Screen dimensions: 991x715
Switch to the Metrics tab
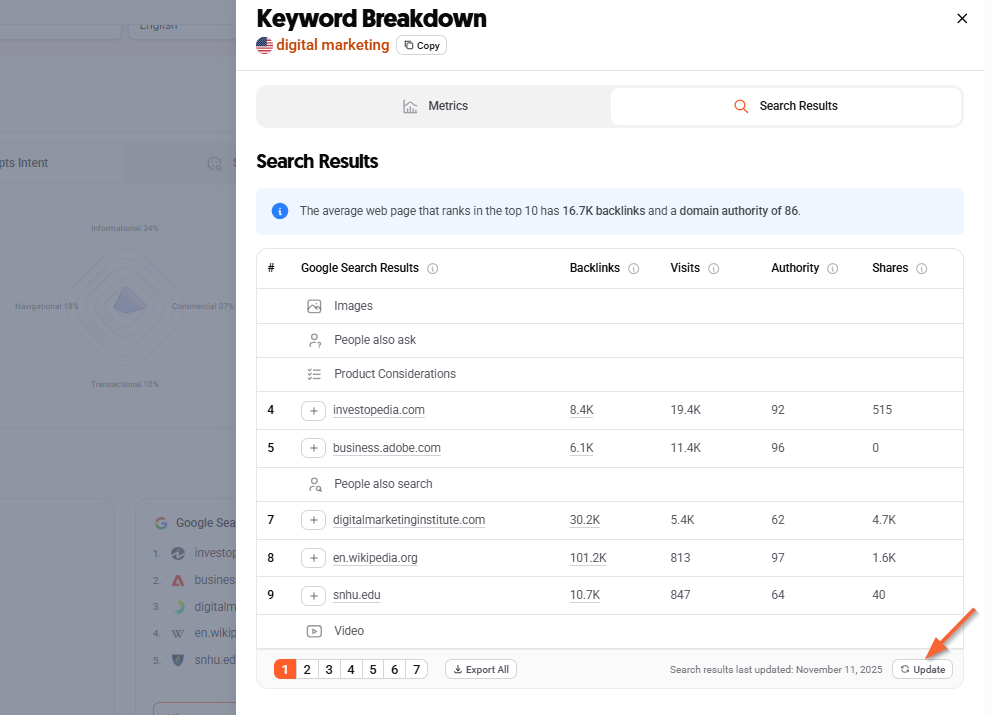tap(435, 106)
